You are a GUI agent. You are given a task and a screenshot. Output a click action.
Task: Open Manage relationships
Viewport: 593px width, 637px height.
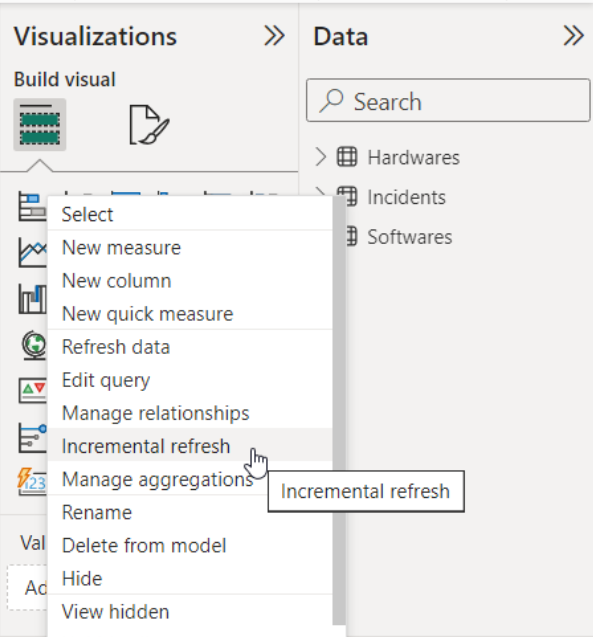pyautogui.click(x=190, y=413)
